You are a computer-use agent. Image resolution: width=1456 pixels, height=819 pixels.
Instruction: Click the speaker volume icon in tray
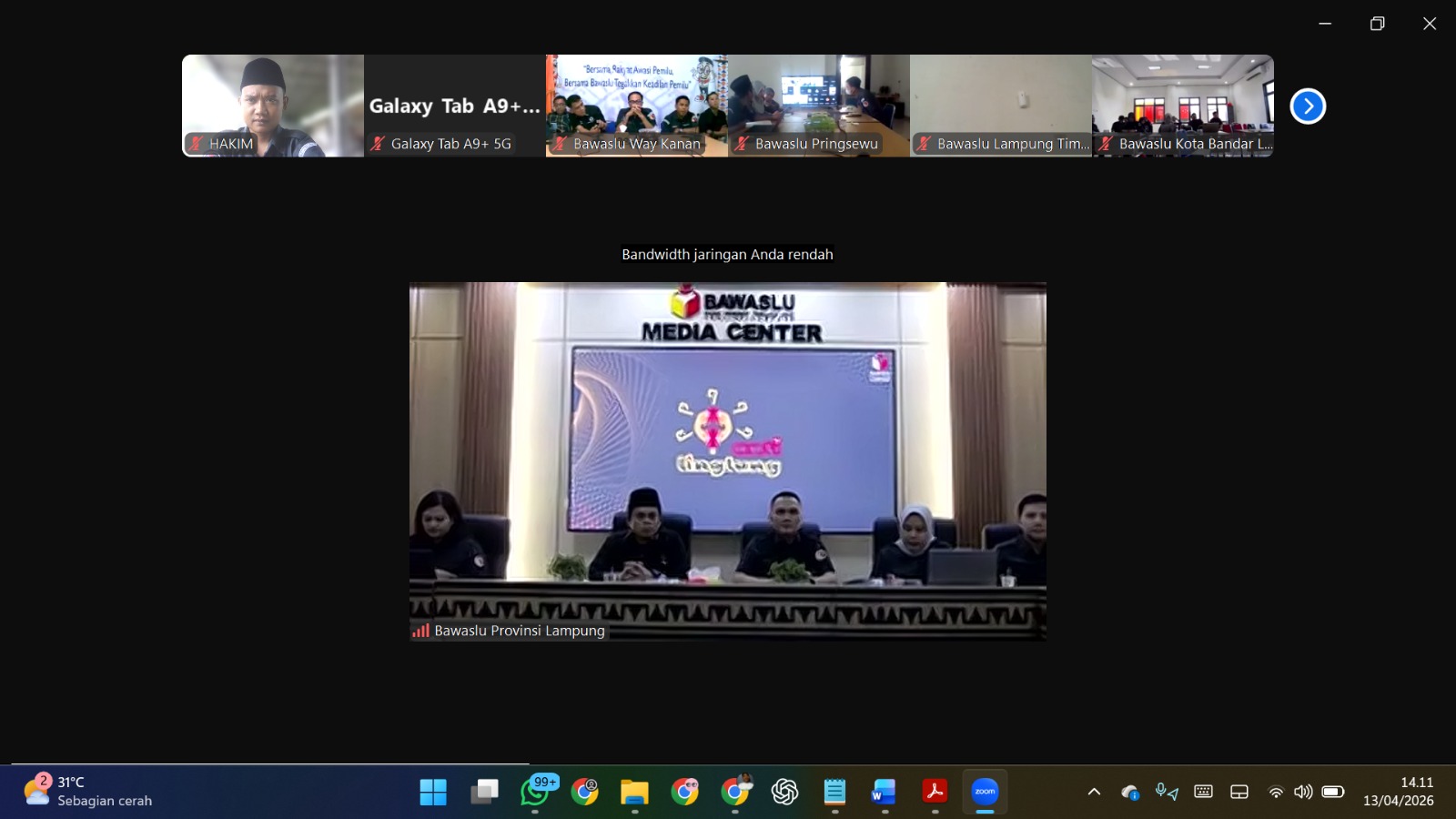coord(1303,792)
